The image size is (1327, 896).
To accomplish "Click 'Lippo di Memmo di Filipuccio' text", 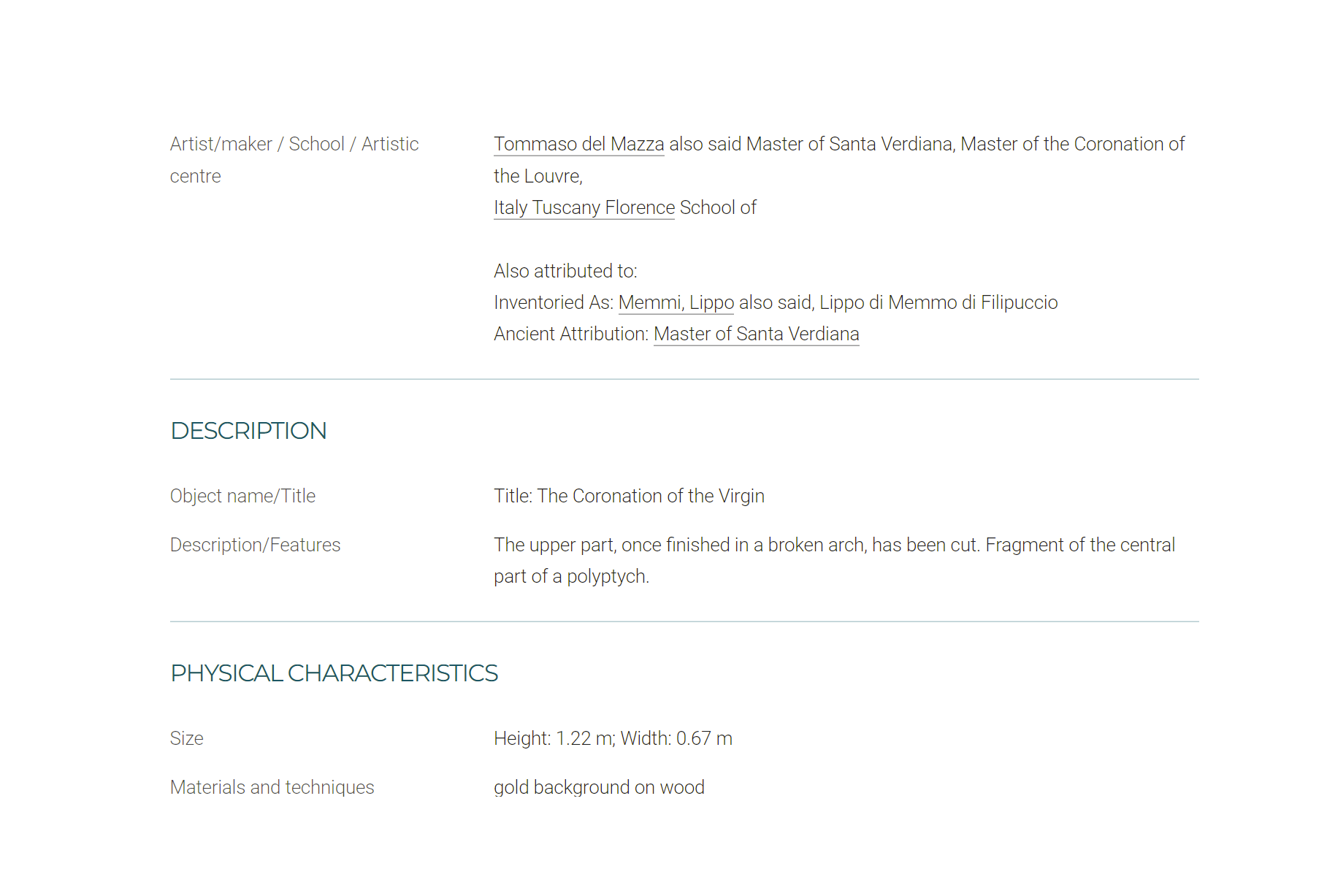I will pos(938,303).
